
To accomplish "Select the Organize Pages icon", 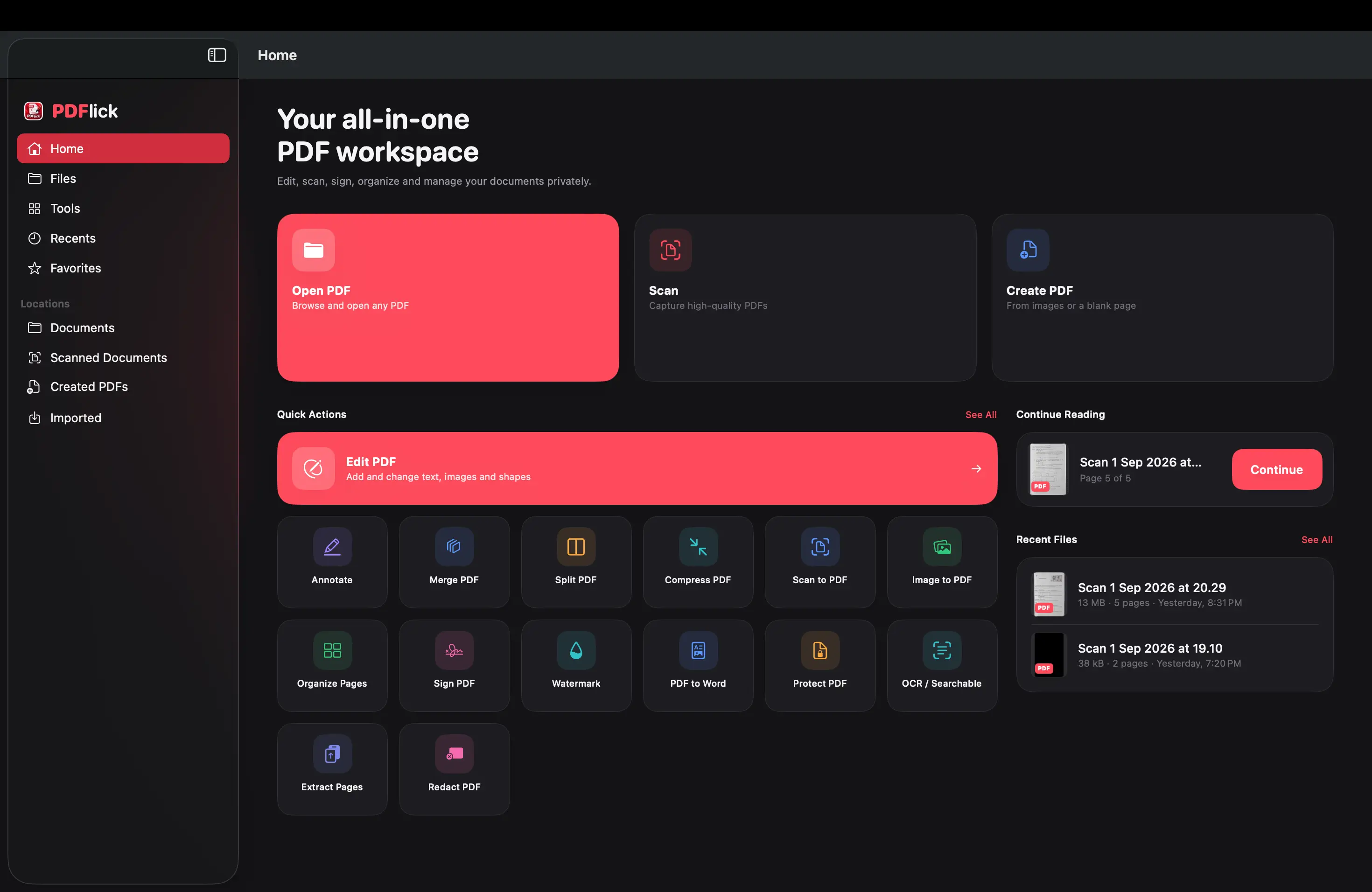I will [332, 650].
